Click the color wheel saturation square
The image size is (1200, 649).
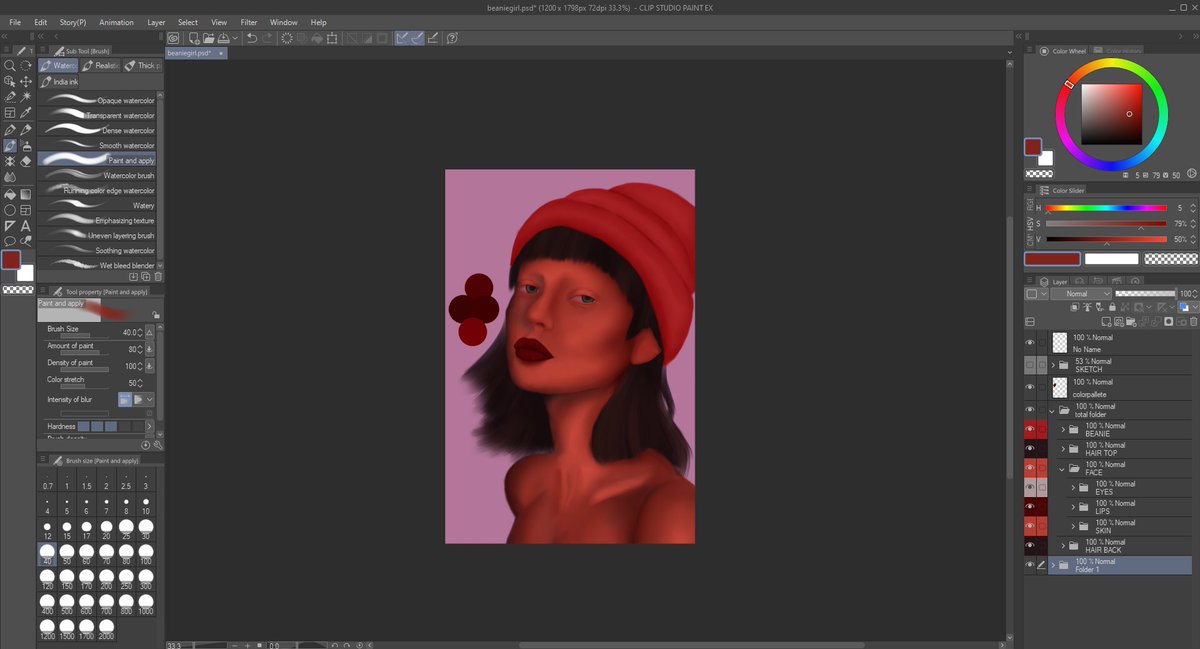[1111, 114]
